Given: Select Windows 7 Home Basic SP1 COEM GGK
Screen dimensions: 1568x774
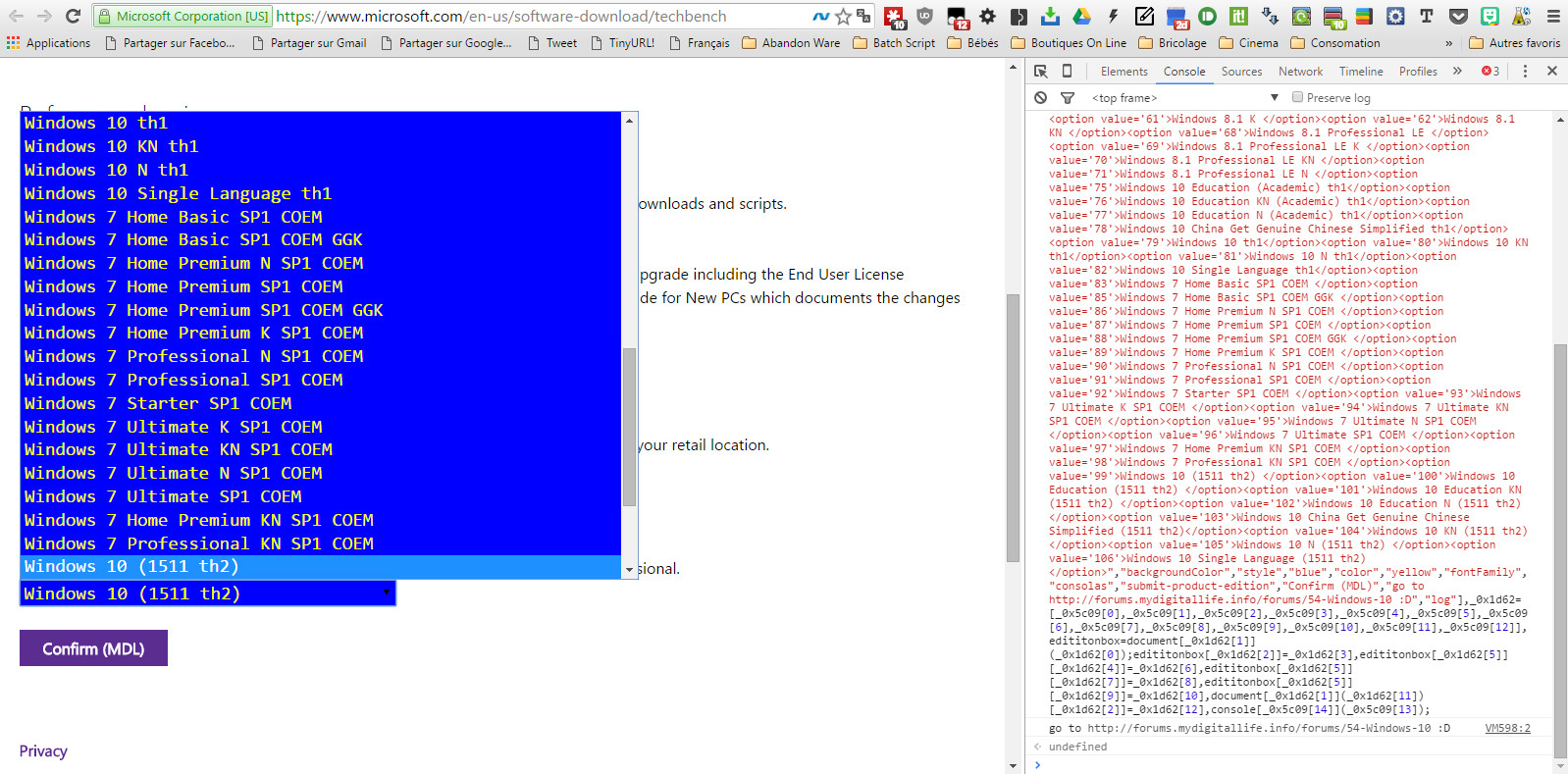Looking at the screenshot, I should (x=321, y=239).
